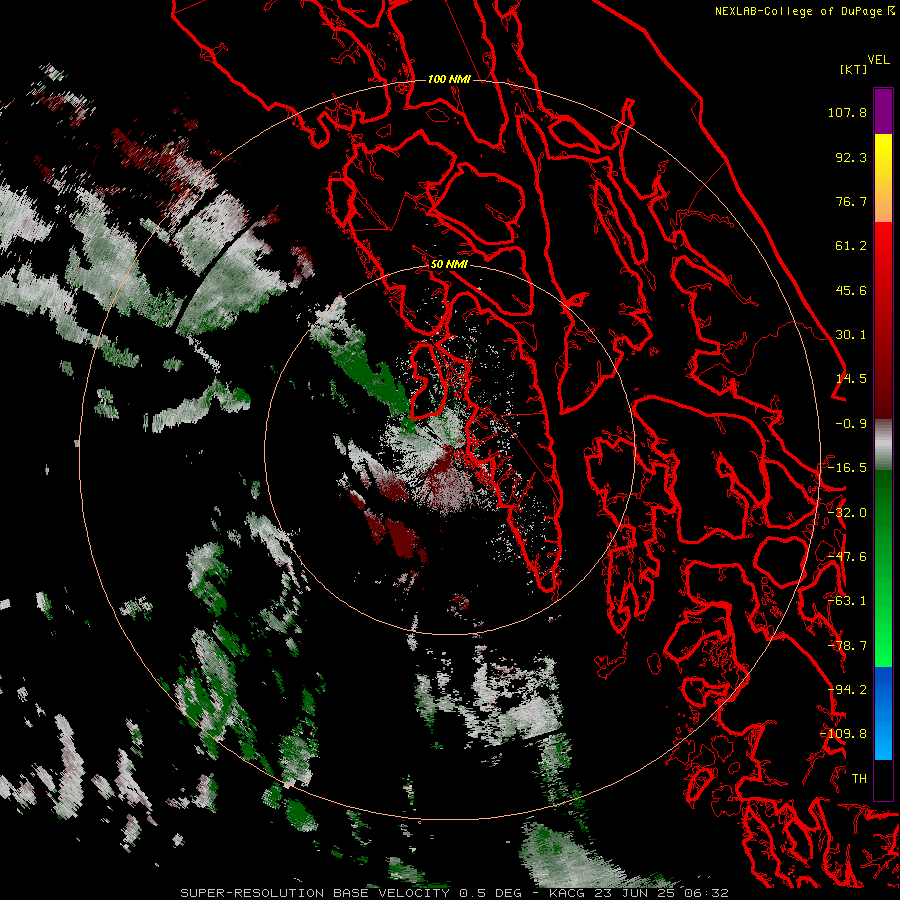This screenshot has height=900, width=900.
Task: Click the 92.3 velocity scale value
Action: pyautogui.click(x=851, y=157)
